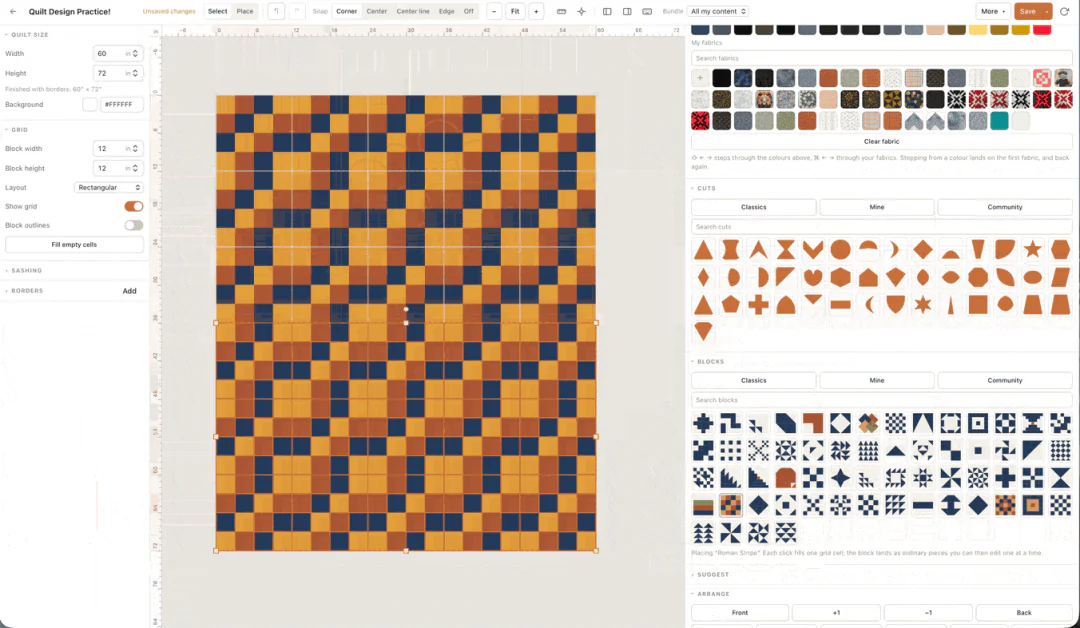Pick the concentric orange square block
This screenshot has height=628, width=1080.
coord(1032,505)
